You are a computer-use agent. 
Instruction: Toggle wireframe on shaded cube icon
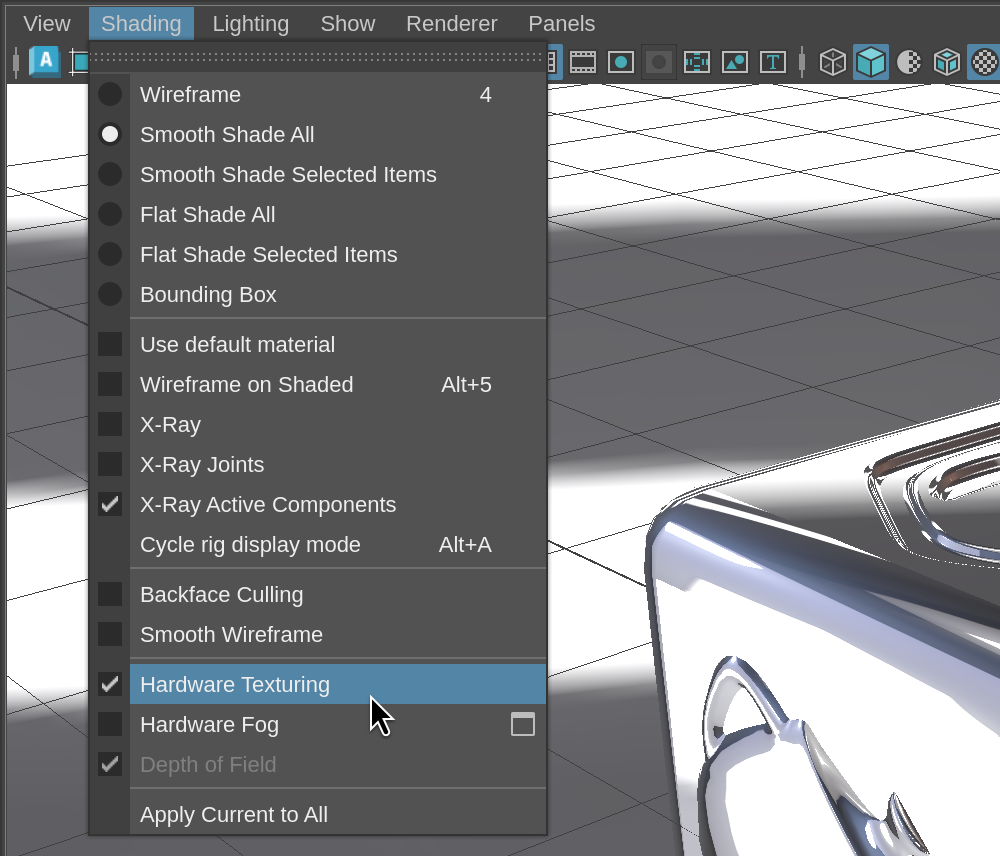946,63
